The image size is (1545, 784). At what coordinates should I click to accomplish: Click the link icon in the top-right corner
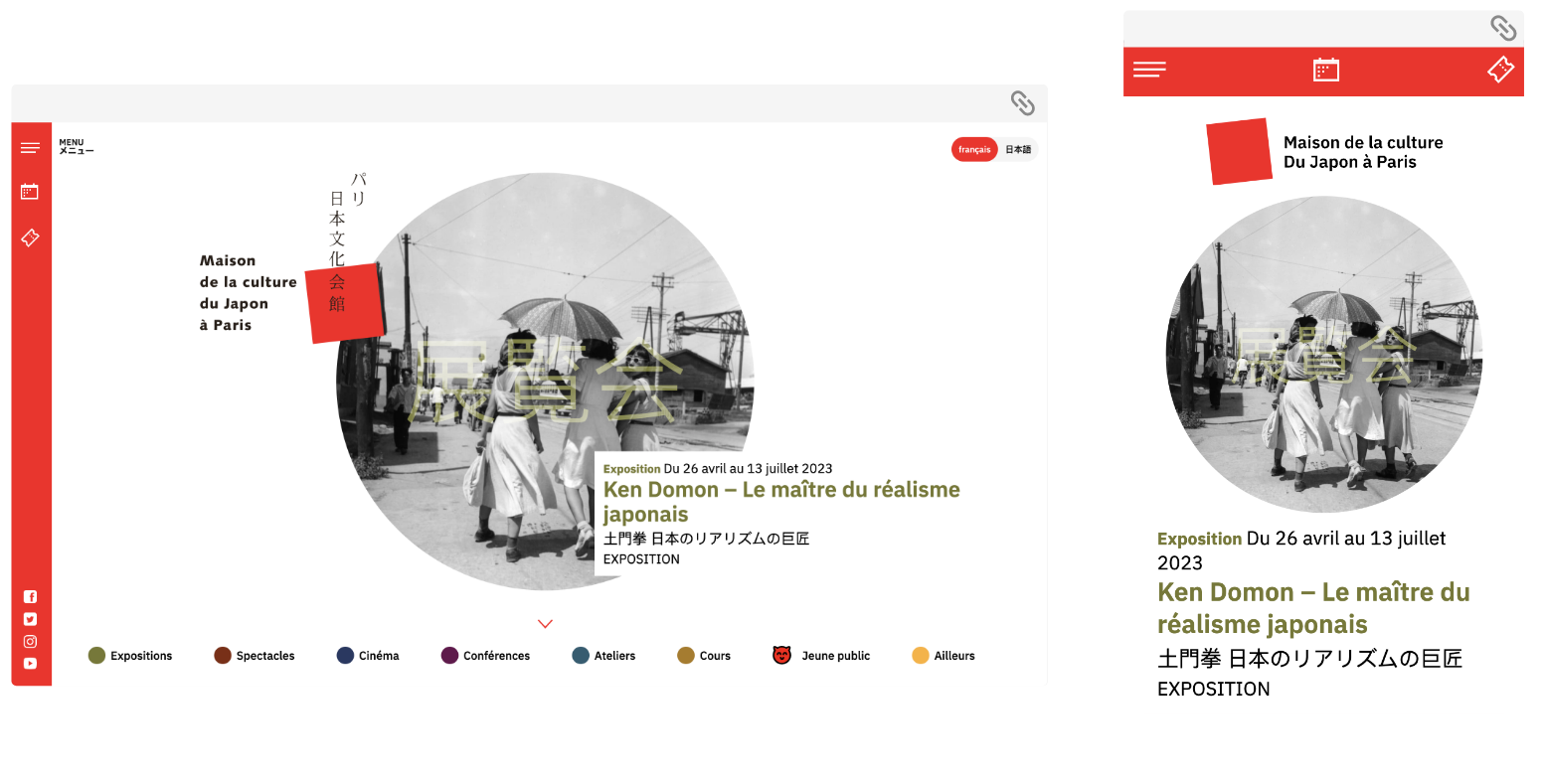point(1024,103)
